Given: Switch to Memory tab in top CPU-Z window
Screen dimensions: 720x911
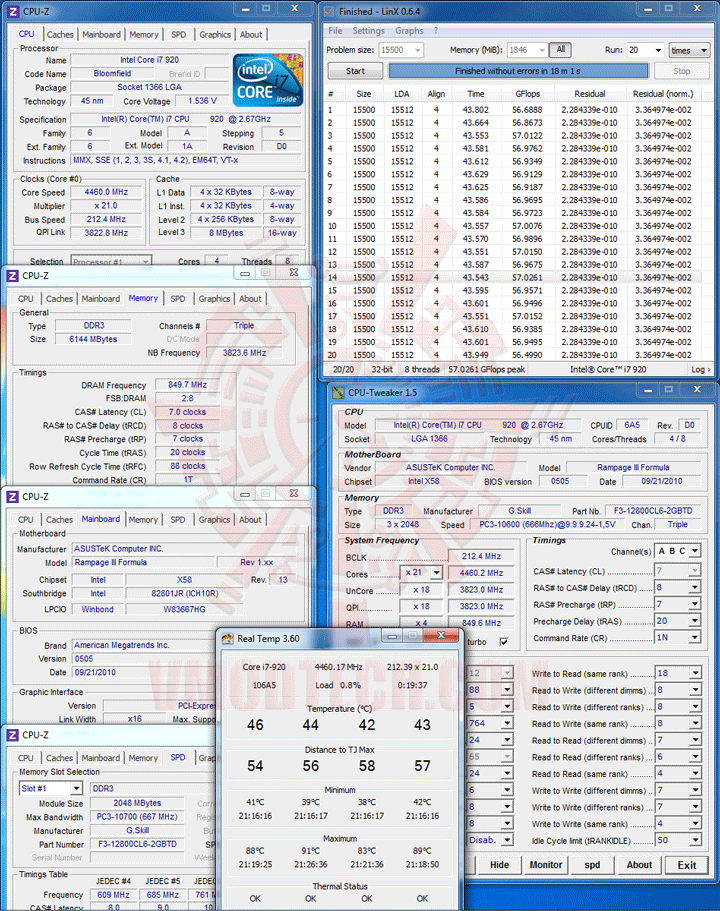Looking at the screenshot, I should (x=144, y=35).
